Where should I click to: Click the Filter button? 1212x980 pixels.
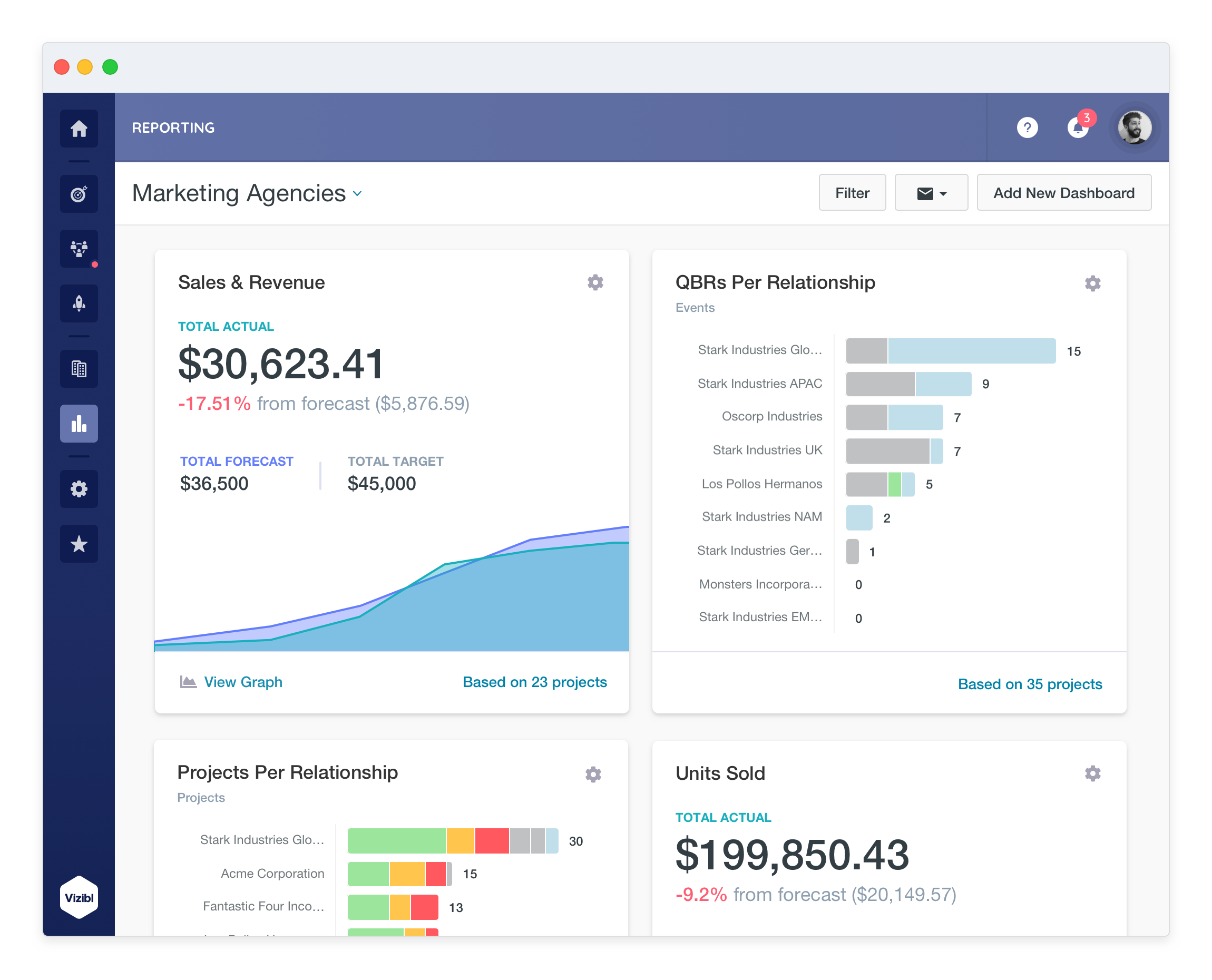(852, 193)
